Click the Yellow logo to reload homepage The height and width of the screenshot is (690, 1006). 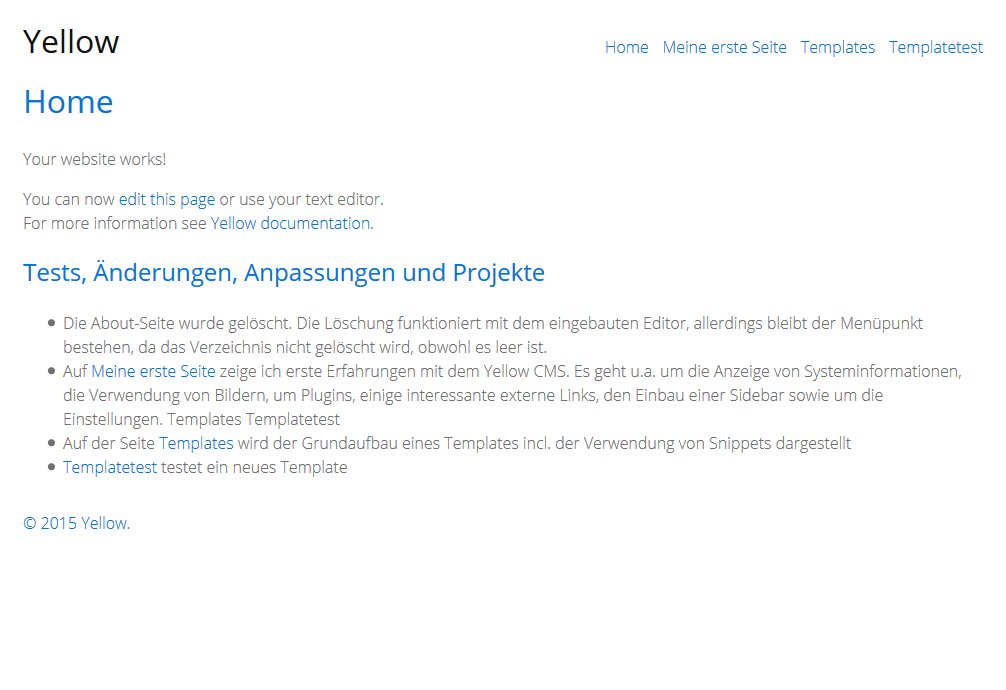point(70,42)
